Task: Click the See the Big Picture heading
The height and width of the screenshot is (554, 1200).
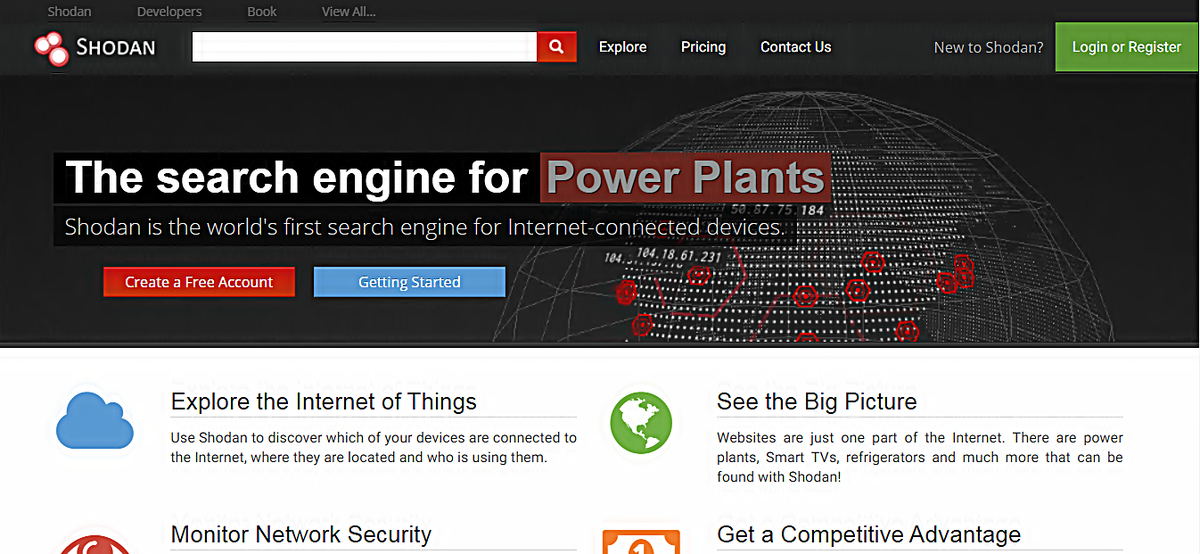Action: click(x=817, y=402)
